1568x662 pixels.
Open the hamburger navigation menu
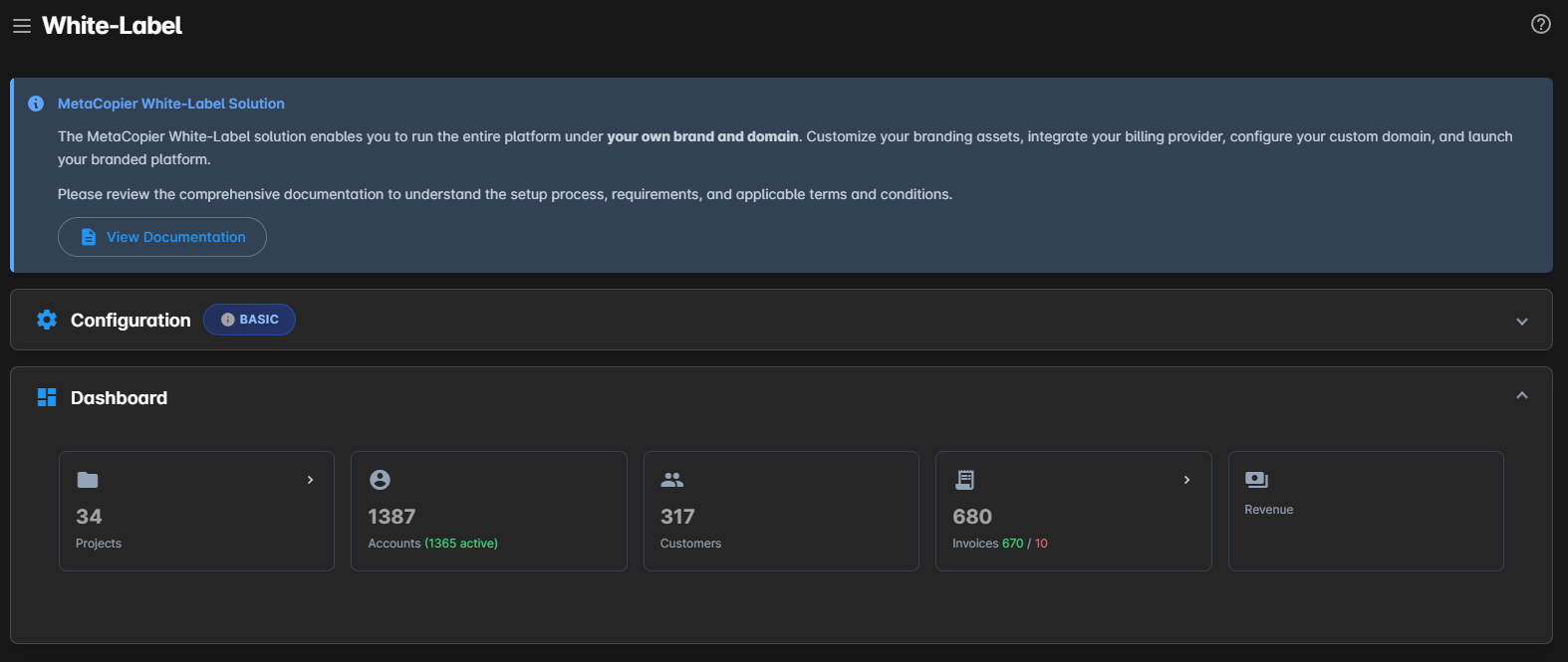pos(22,26)
